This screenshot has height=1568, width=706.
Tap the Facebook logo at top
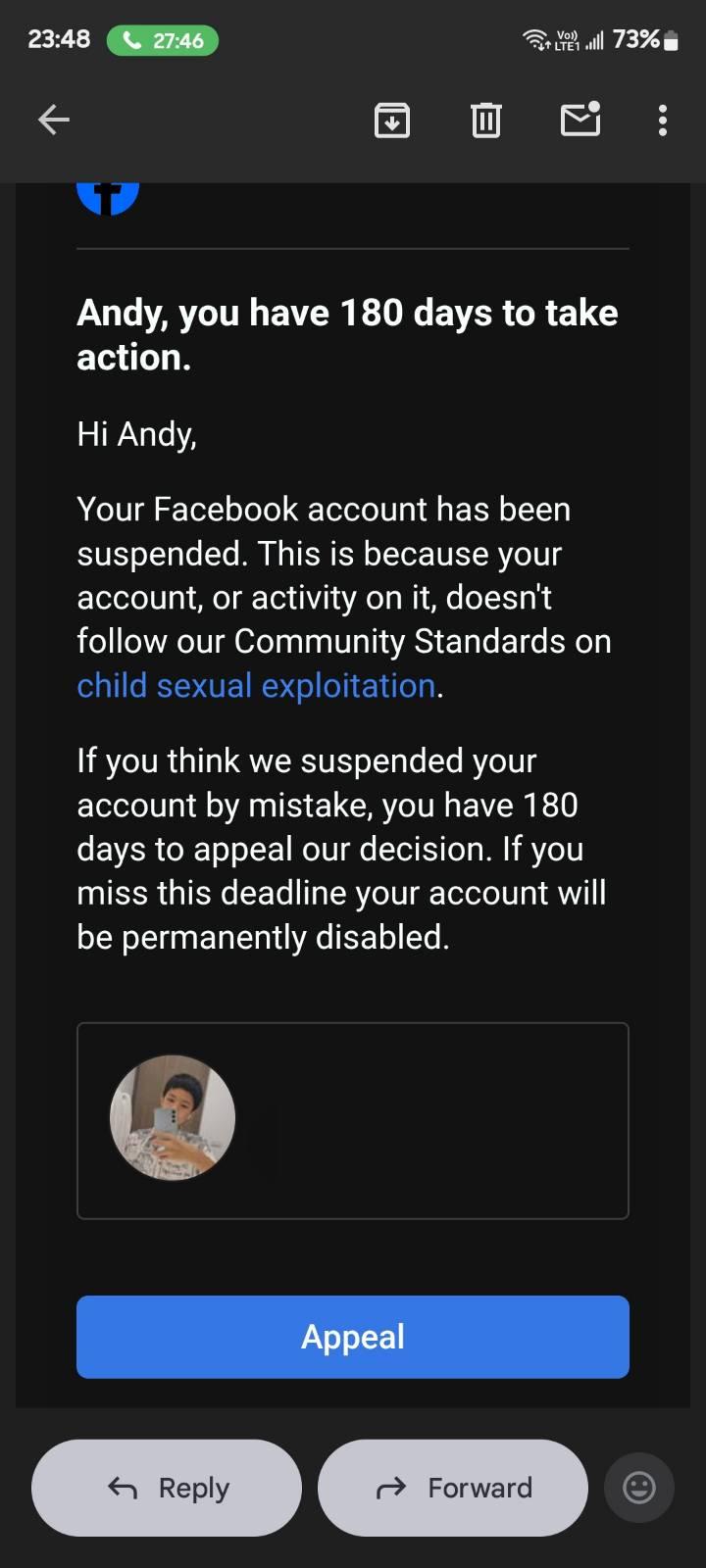coord(108,194)
